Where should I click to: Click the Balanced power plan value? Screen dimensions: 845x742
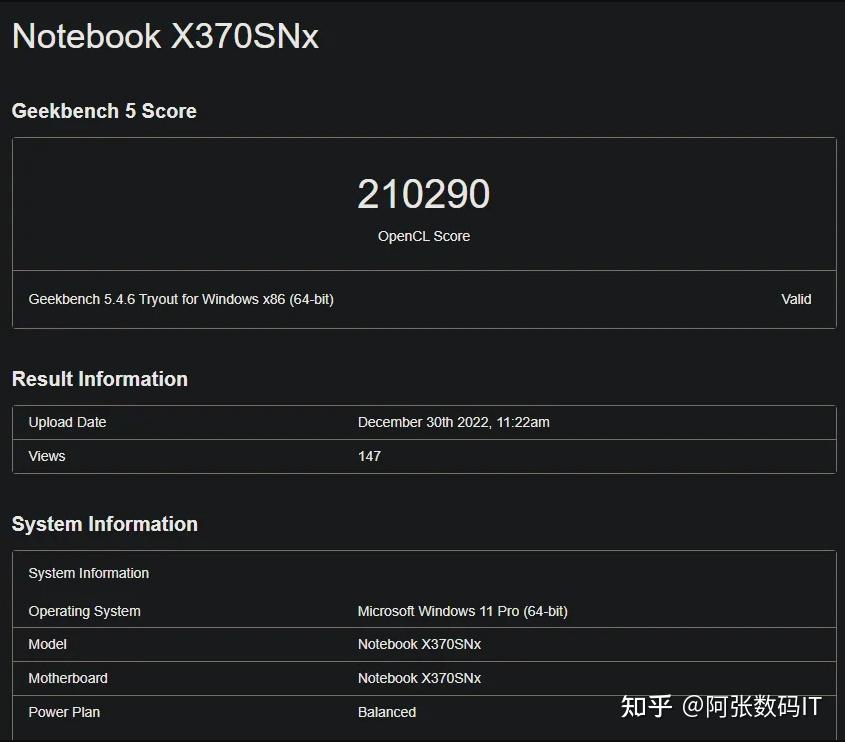[x=386, y=712]
